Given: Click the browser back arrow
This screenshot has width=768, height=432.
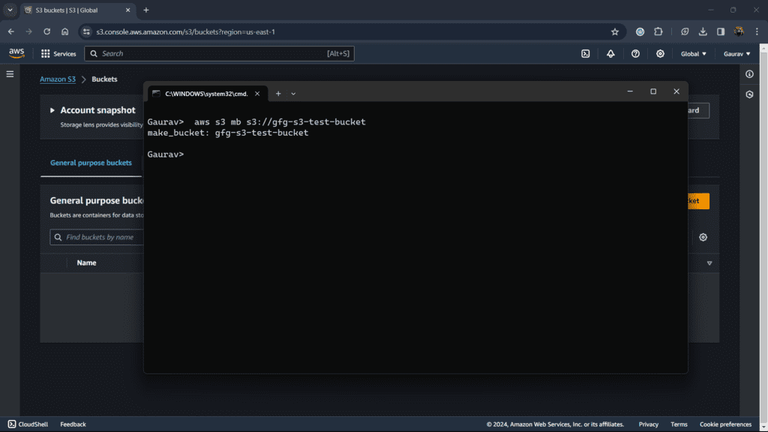Looking at the screenshot, I should click(x=11, y=31).
